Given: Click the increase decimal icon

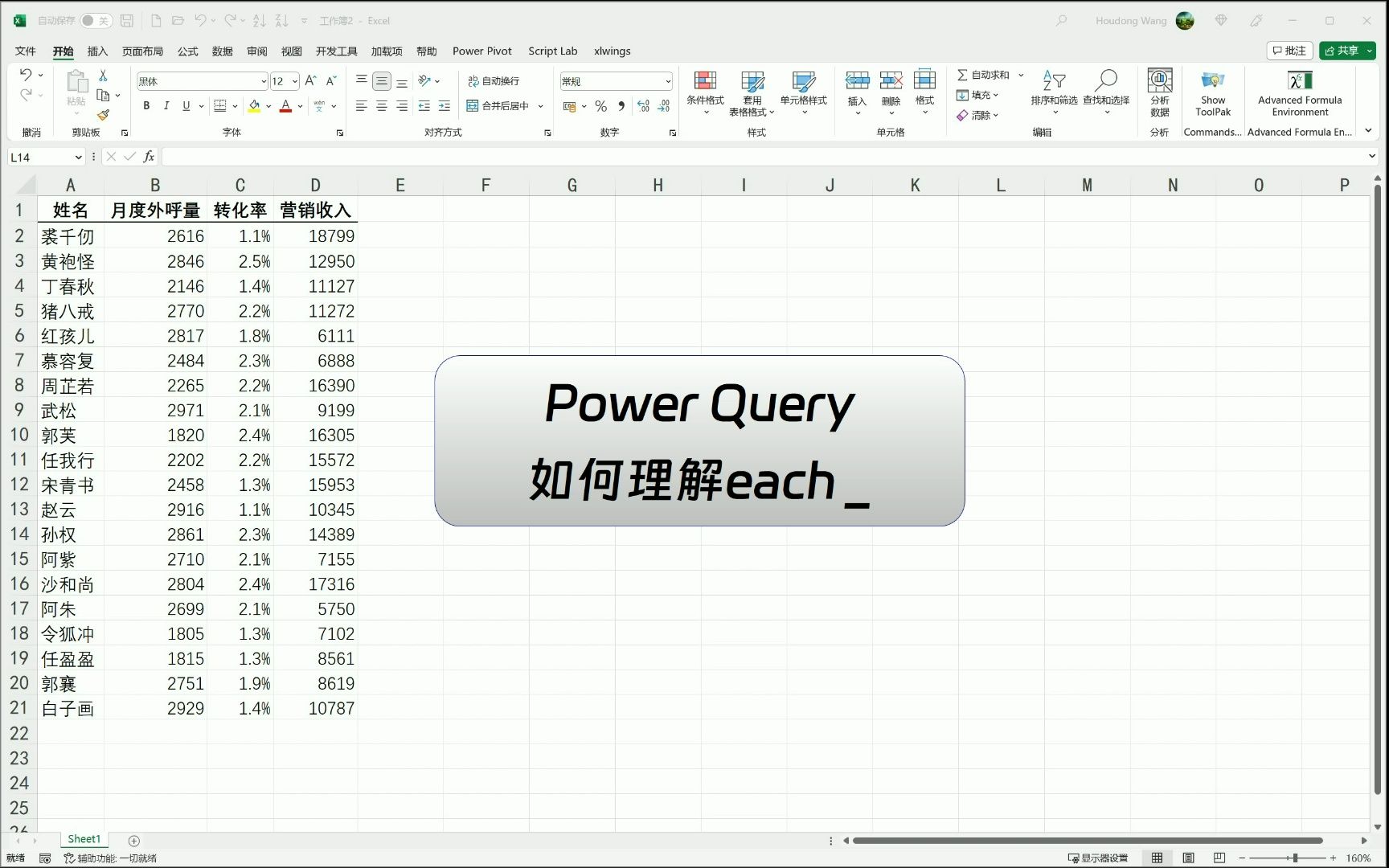Looking at the screenshot, I should (x=643, y=105).
